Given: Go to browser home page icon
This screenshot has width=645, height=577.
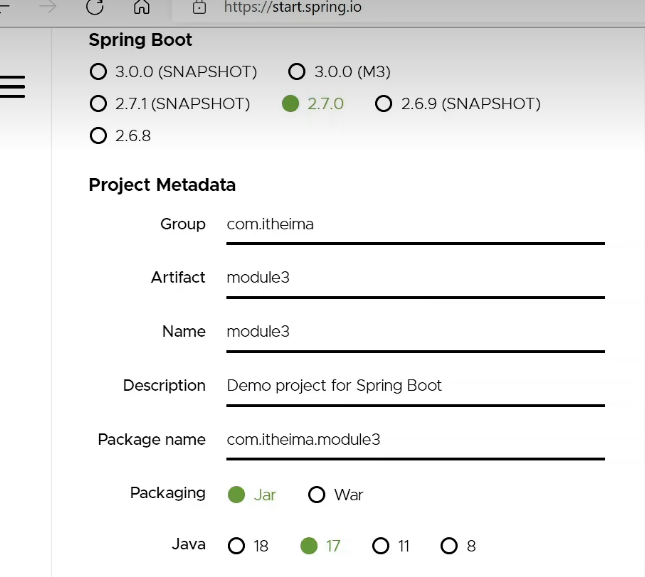Looking at the screenshot, I should point(142,7).
